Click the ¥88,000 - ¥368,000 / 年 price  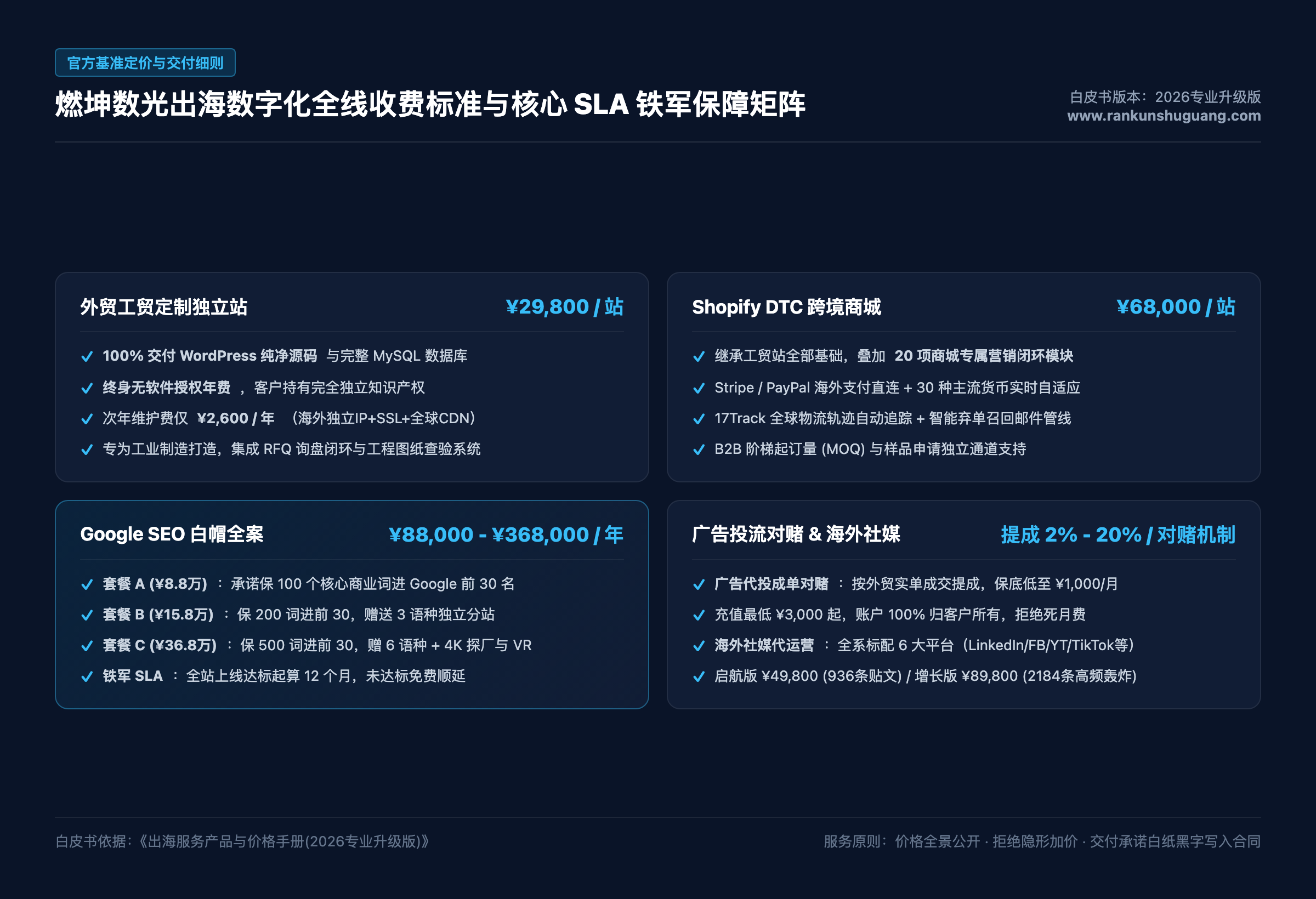506,535
